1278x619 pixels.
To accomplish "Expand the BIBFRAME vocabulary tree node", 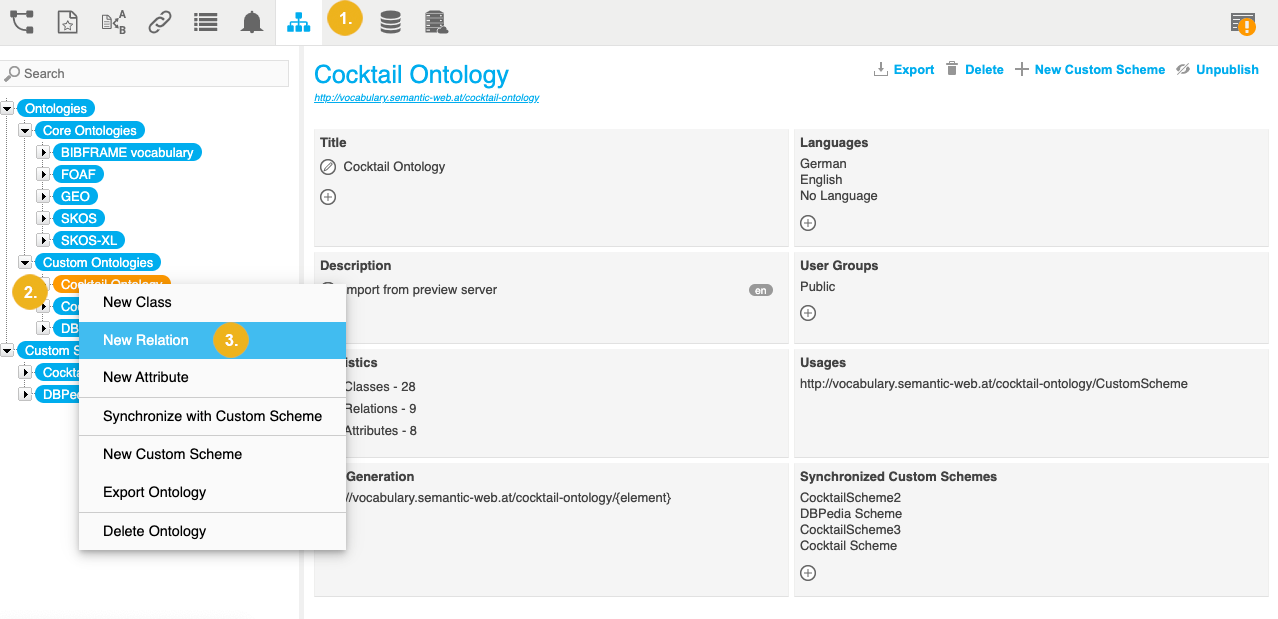I will (x=43, y=153).
